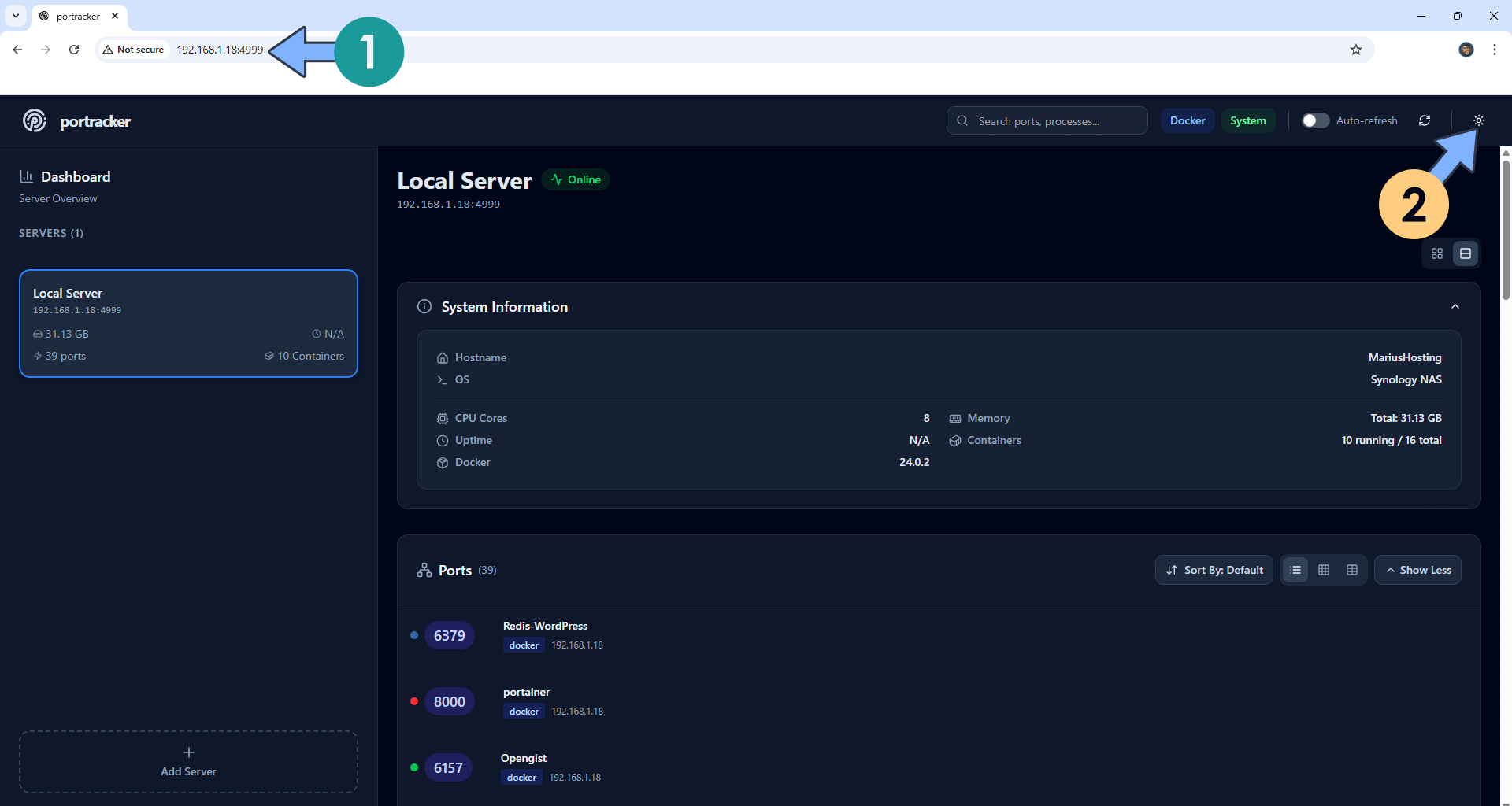This screenshot has width=1512, height=806.
Task: Open the Sort By: Default dropdown
Action: click(1214, 570)
